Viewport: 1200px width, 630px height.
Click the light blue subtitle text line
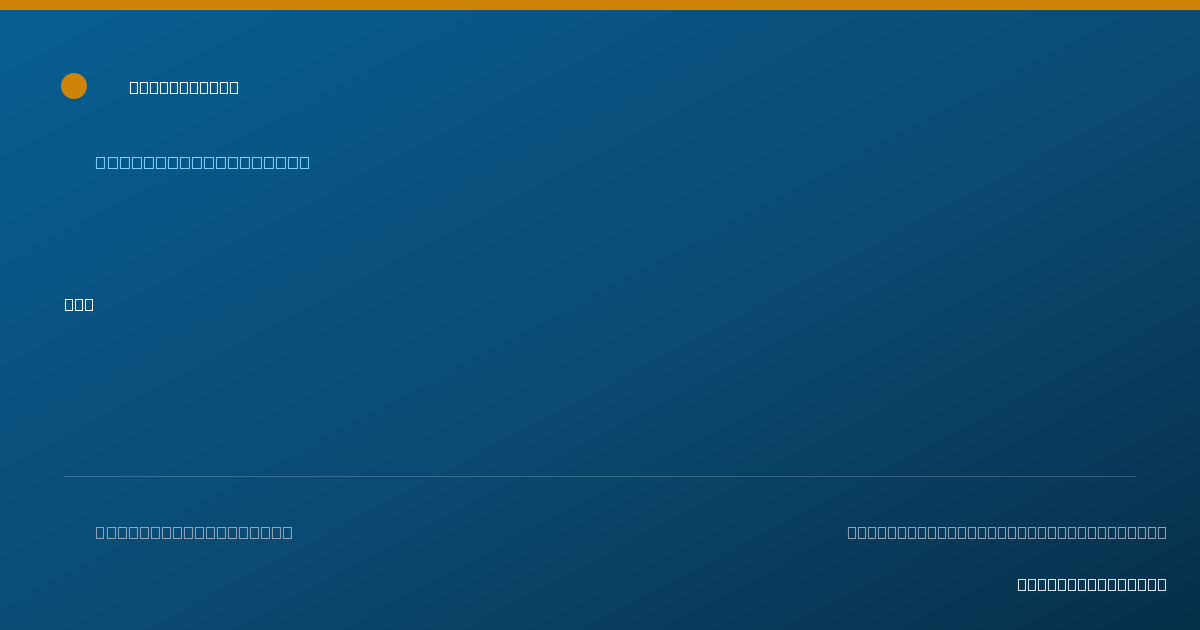pos(203,162)
